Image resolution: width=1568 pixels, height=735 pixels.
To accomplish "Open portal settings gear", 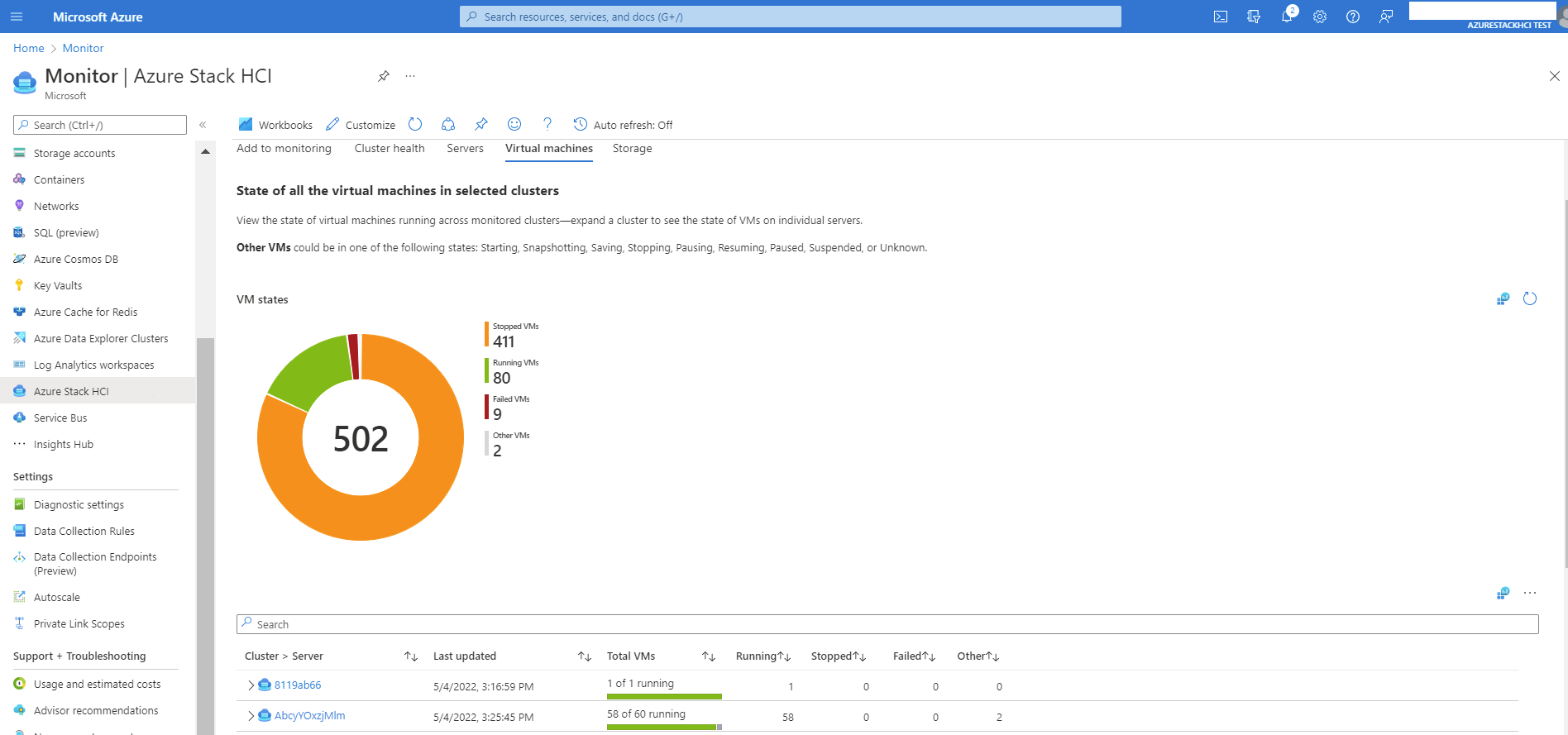I will (x=1320, y=17).
